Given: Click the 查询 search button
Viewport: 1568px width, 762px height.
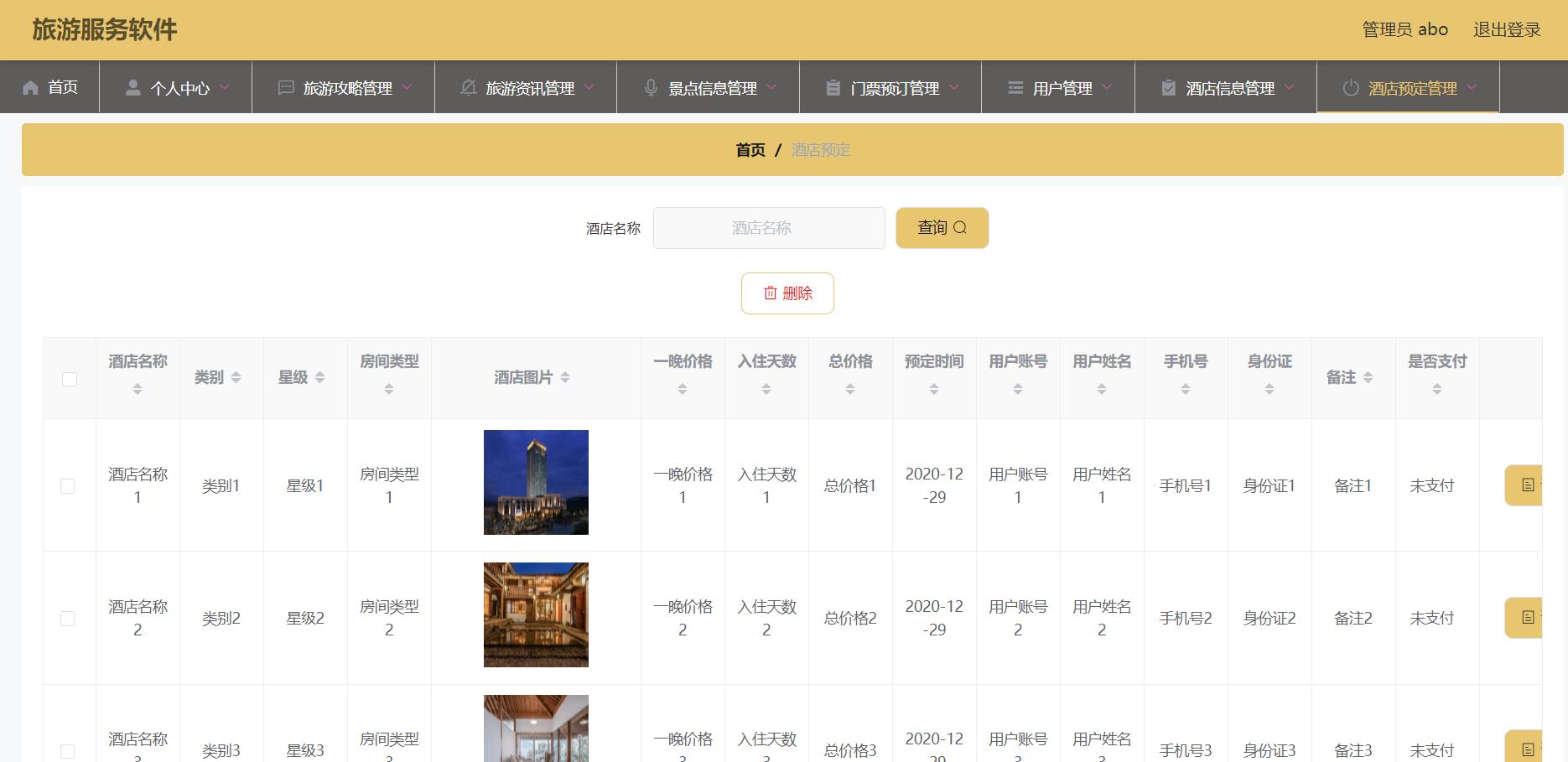Looking at the screenshot, I should [x=942, y=227].
